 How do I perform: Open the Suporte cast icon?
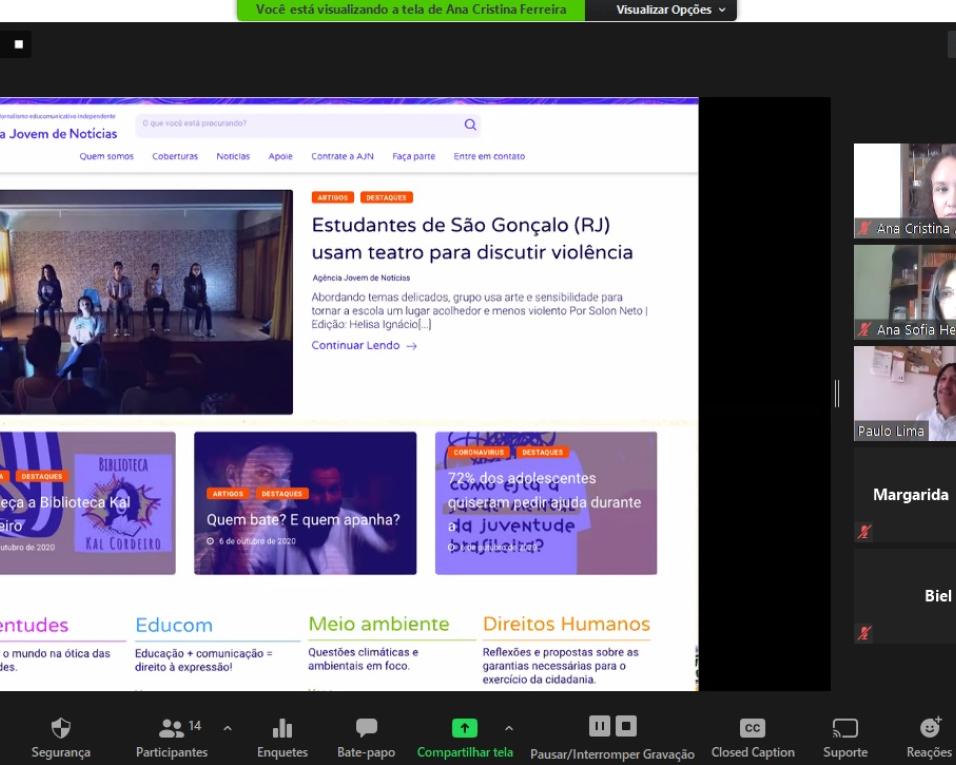pyautogui.click(x=845, y=728)
